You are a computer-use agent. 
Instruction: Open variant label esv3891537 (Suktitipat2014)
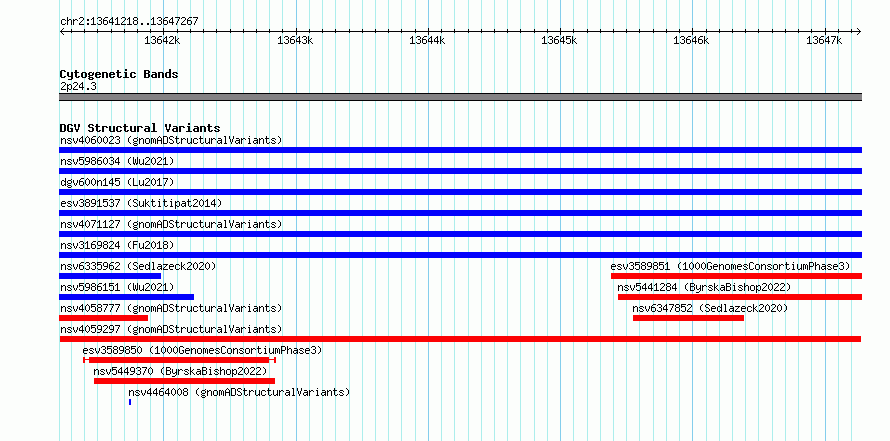(141, 203)
